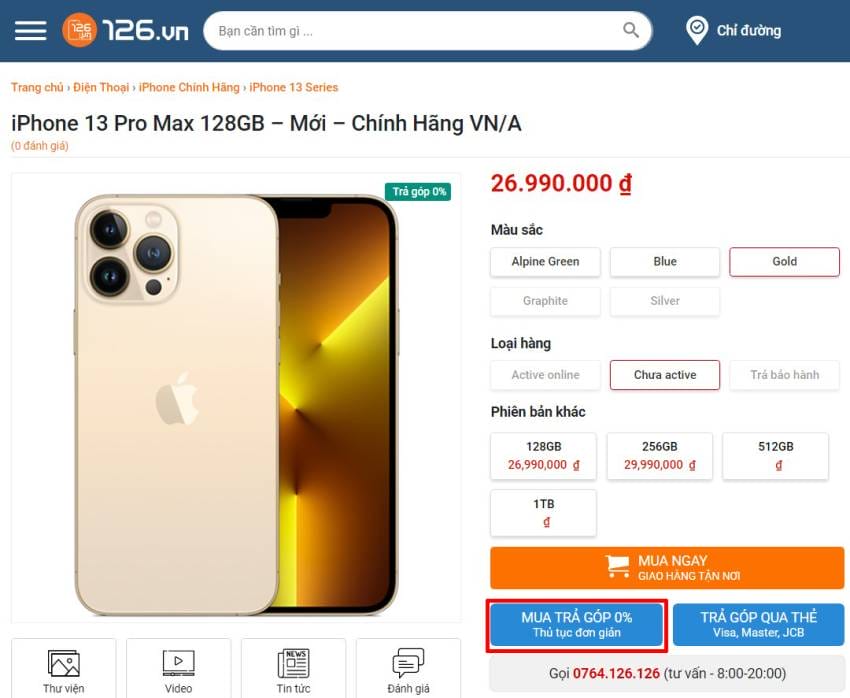
Task: Select the Alpine Green color option
Action: point(545,262)
